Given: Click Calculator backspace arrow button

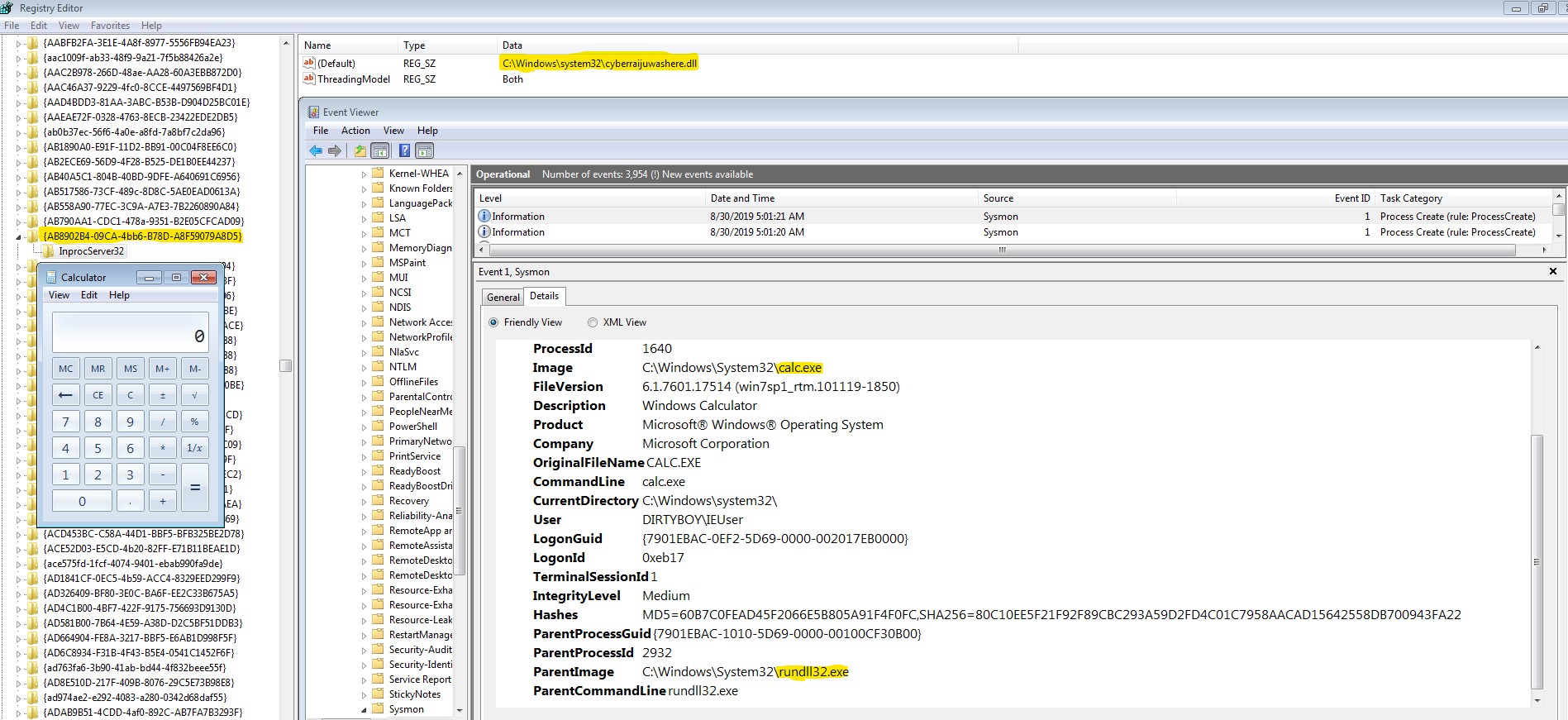Looking at the screenshot, I should [x=66, y=395].
